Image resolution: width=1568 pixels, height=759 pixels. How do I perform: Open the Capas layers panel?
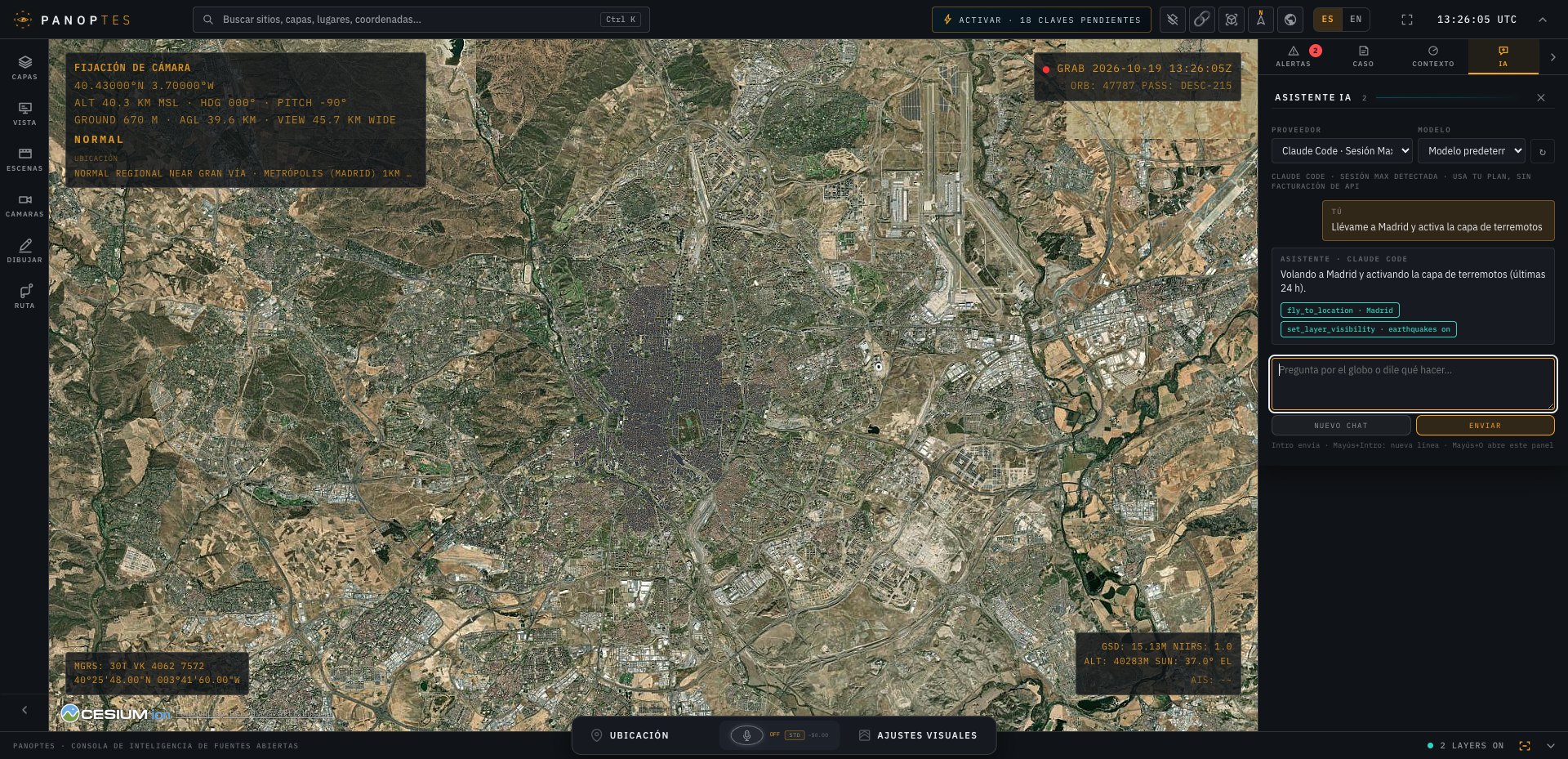point(24,67)
